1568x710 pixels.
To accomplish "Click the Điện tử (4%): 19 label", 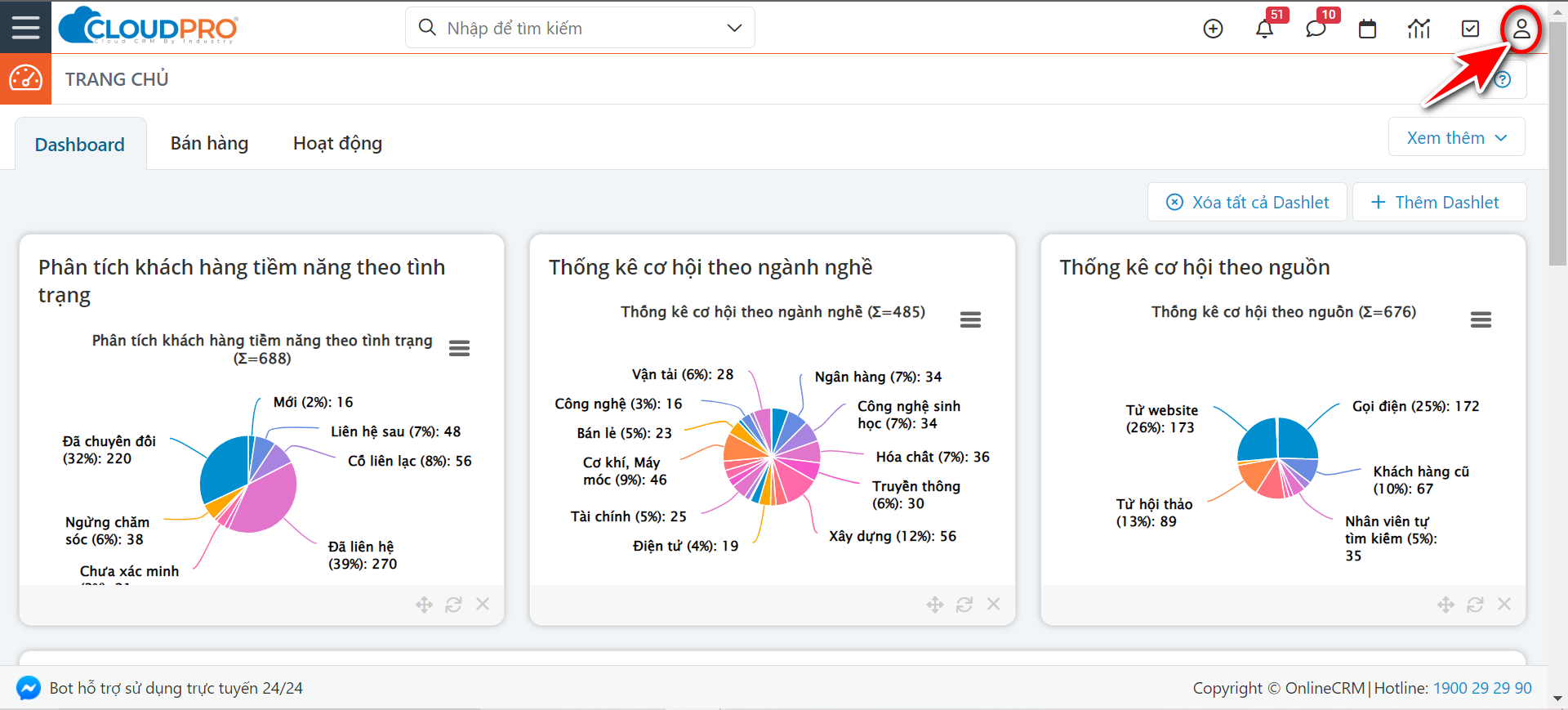I will tap(685, 546).
